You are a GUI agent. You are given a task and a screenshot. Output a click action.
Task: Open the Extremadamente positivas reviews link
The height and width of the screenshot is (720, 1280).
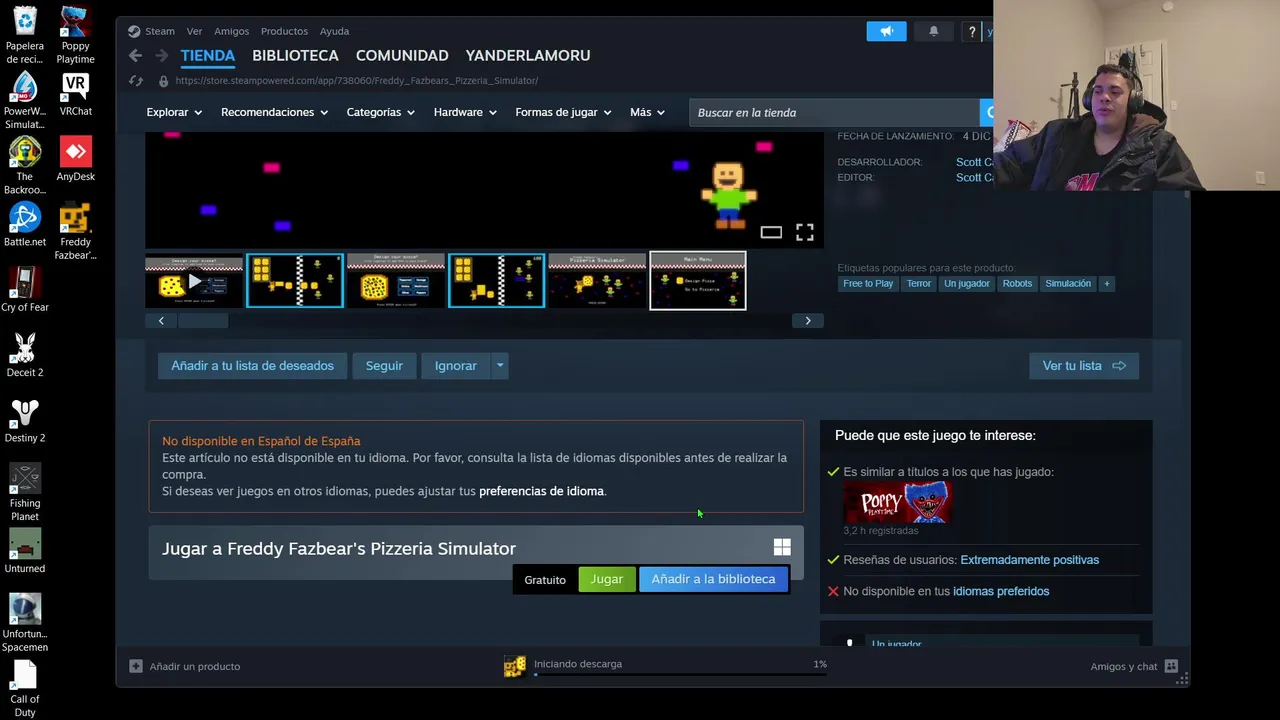coord(1029,560)
